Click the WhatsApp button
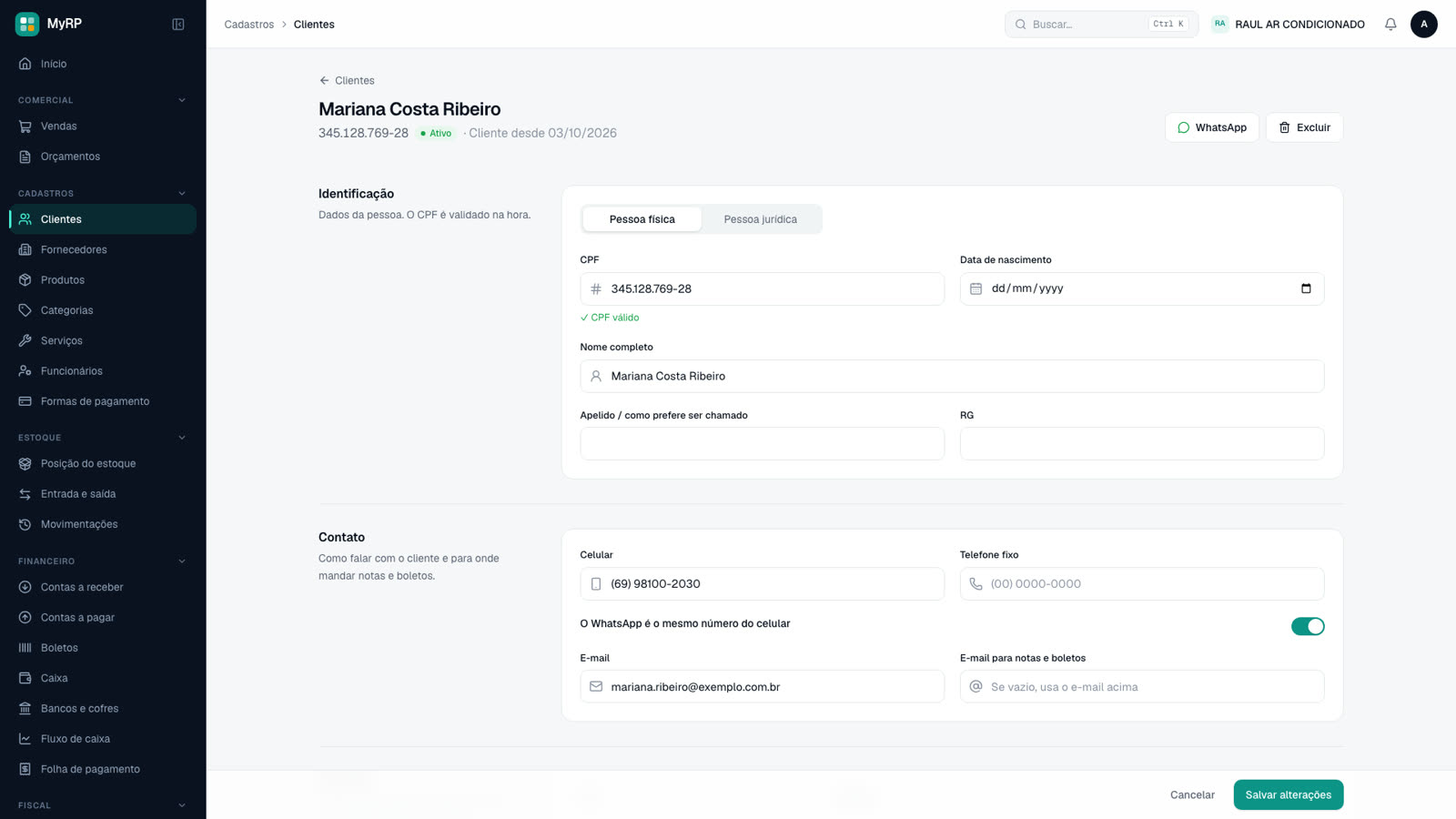Viewport: 1456px width, 819px height. (x=1212, y=127)
